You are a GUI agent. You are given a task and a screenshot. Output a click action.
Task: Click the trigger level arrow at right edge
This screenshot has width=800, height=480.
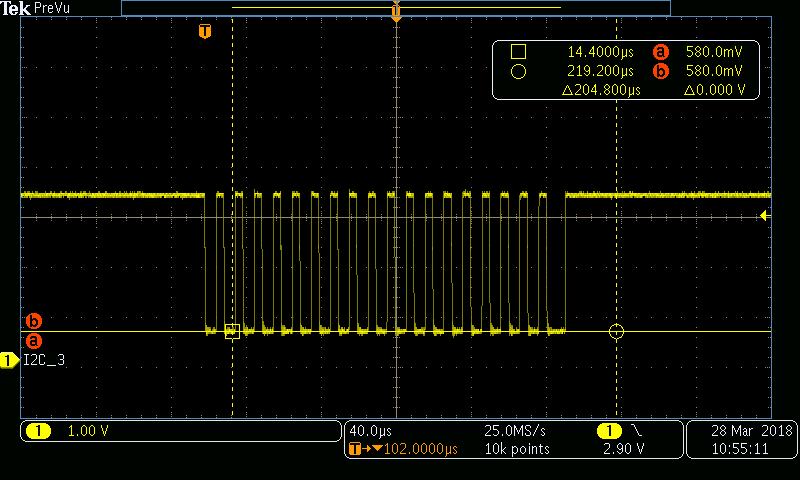764,215
